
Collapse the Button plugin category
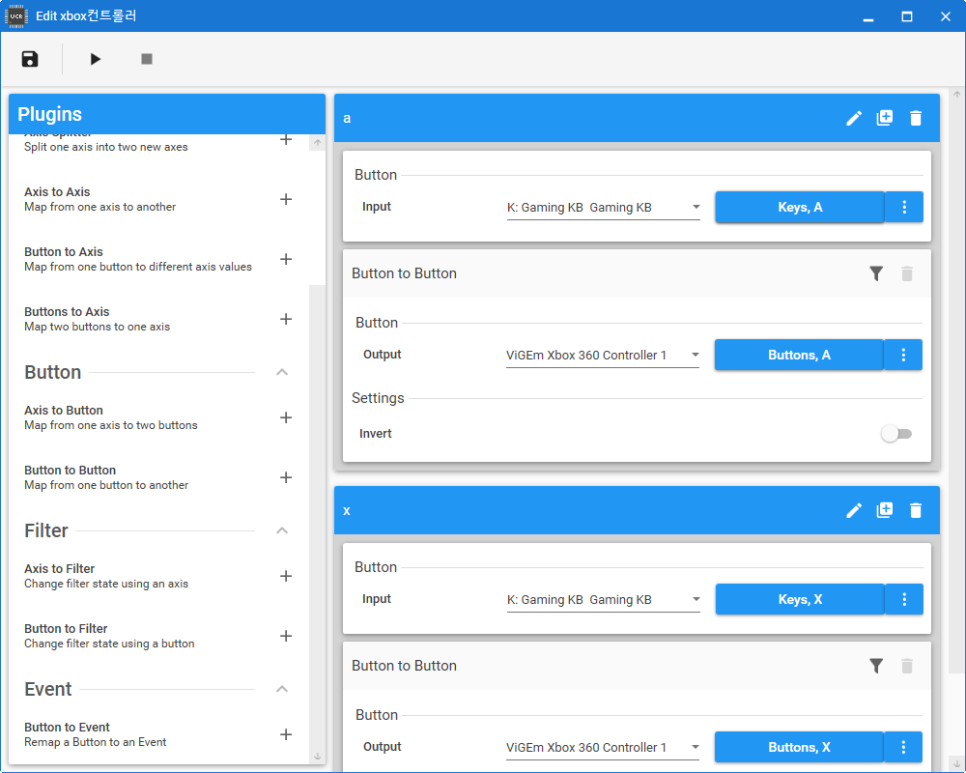coord(282,372)
